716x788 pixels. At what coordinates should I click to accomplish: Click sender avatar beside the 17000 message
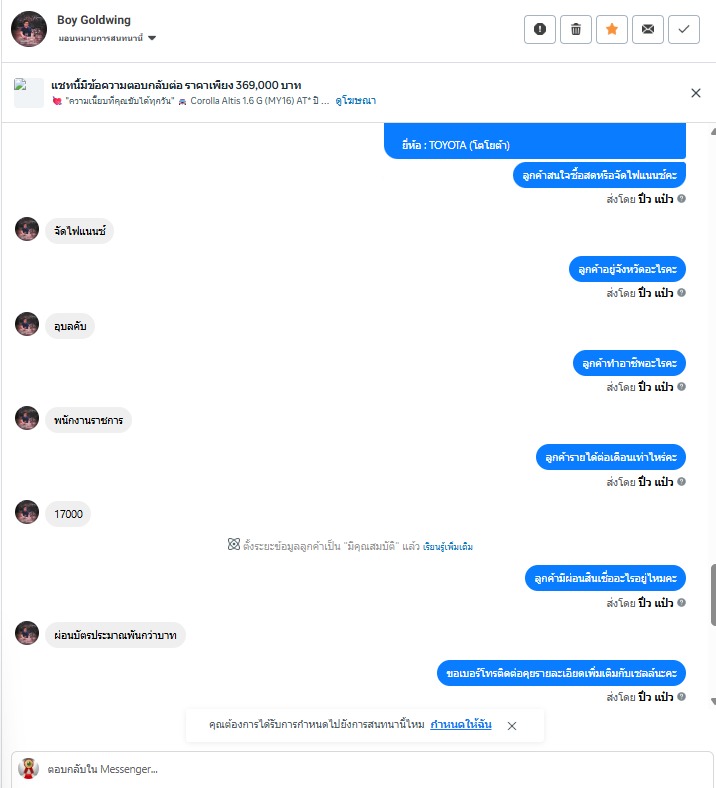pyautogui.click(x=27, y=512)
